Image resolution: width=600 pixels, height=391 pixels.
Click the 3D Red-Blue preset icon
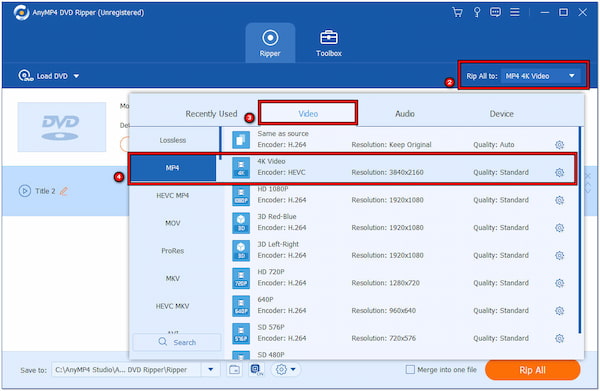click(241, 223)
